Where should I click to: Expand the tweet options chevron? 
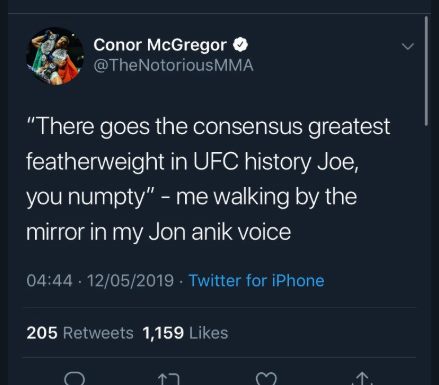[408, 46]
